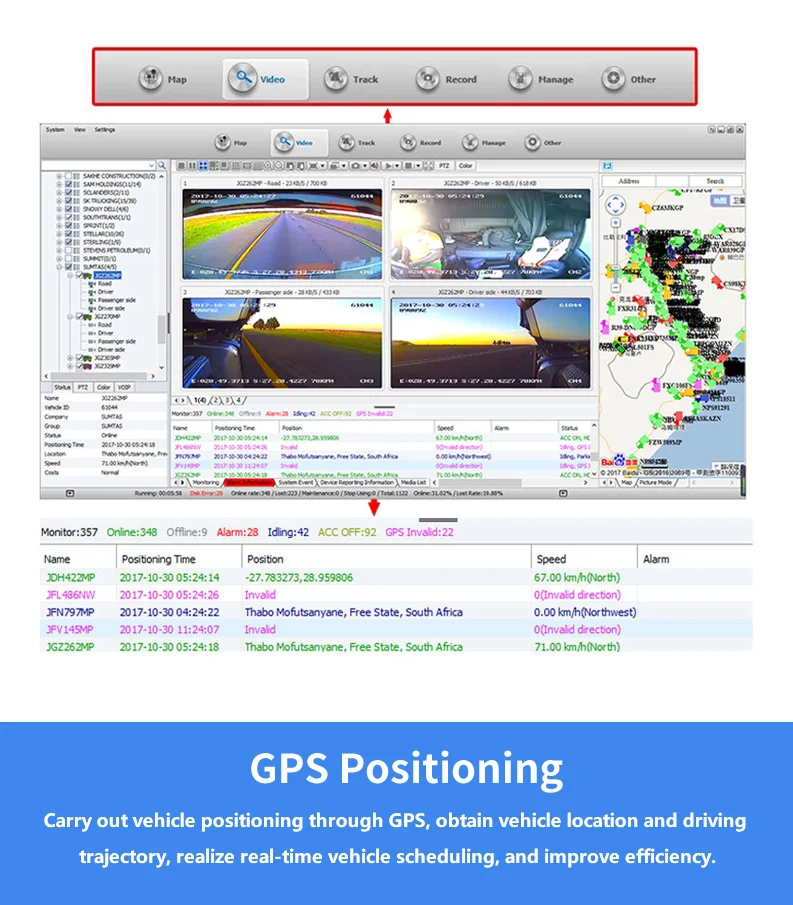The width and height of the screenshot is (793, 905).
Task: Open Other module in the small app window
Action: (x=543, y=142)
